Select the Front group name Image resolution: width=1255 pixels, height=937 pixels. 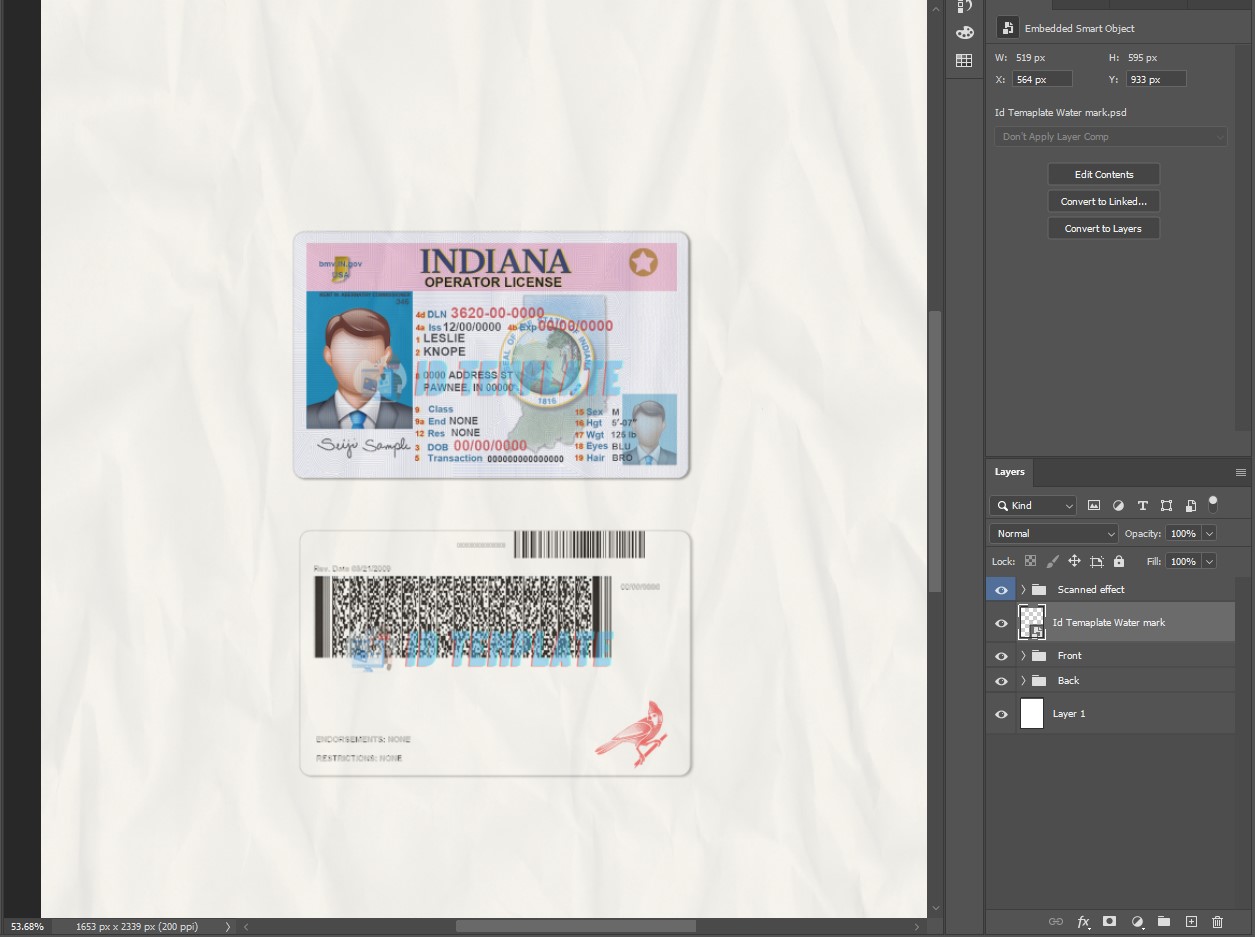pyautogui.click(x=1070, y=656)
